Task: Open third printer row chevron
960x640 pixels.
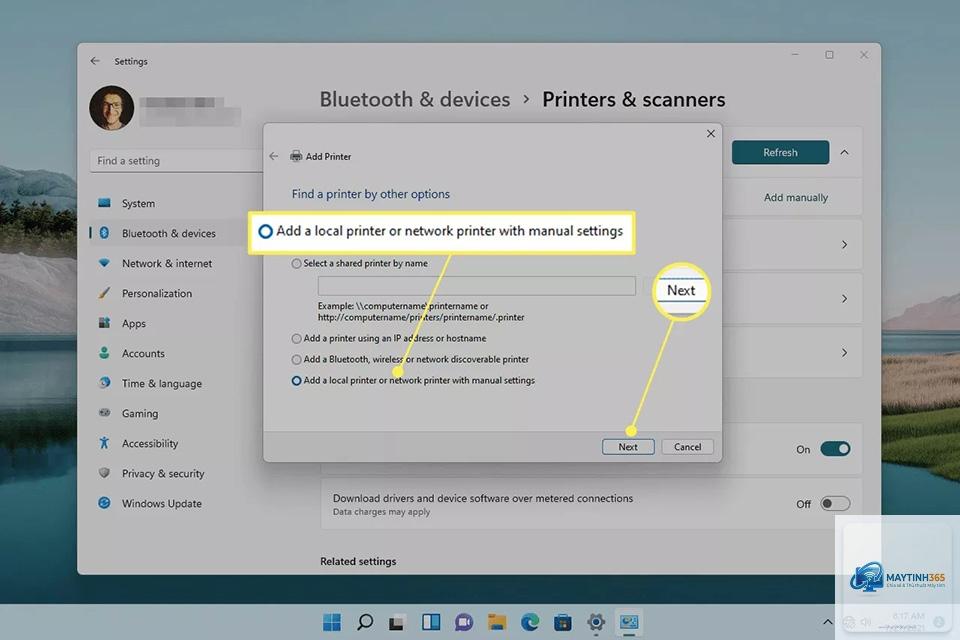Action: [844, 353]
